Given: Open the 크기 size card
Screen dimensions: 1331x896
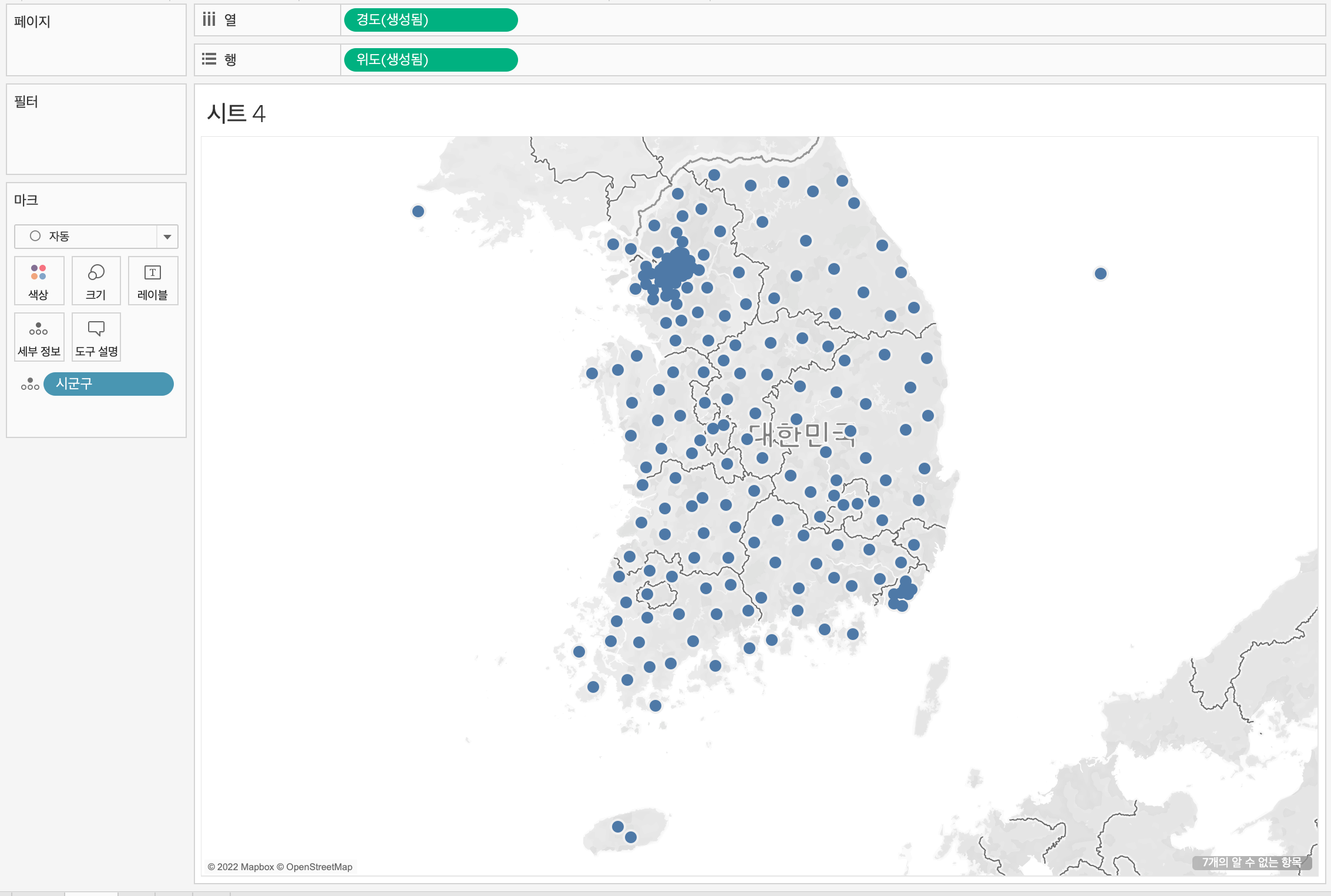Looking at the screenshot, I should pos(96,281).
